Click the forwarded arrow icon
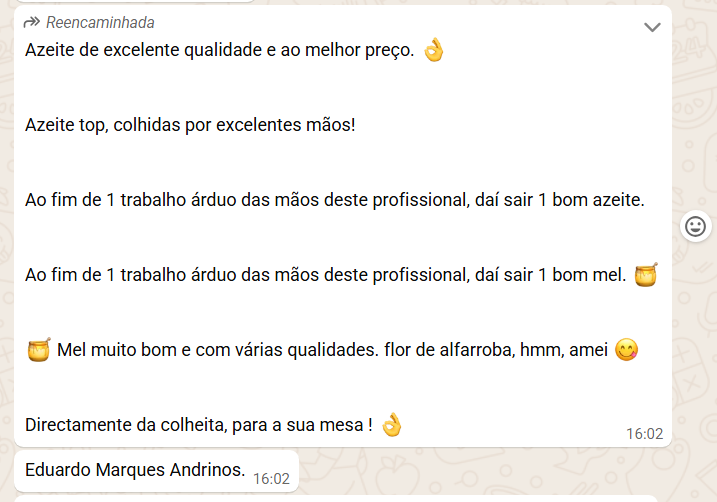 pyautogui.click(x=32, y=22)
